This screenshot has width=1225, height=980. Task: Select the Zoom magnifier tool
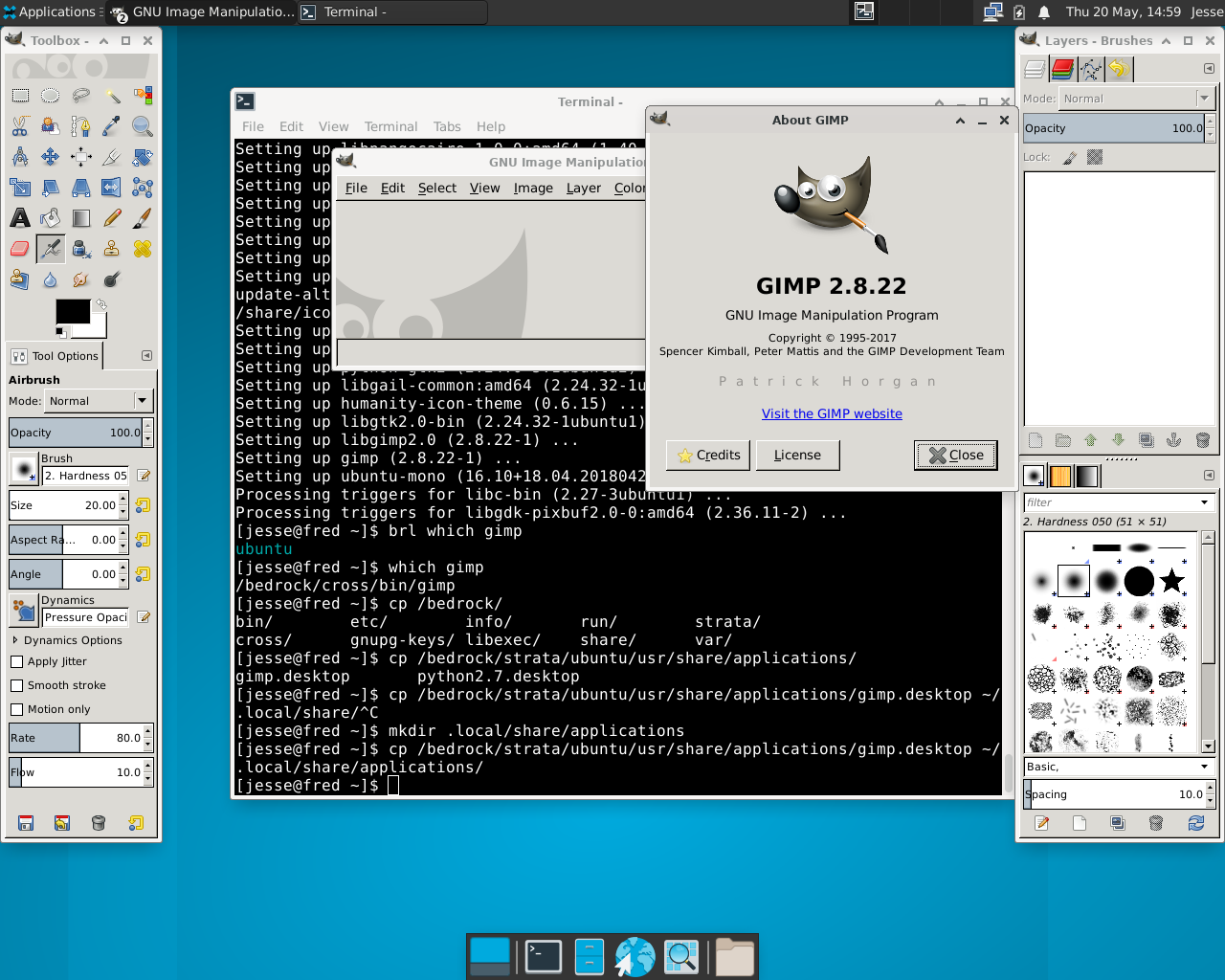(x=143, y=126)
